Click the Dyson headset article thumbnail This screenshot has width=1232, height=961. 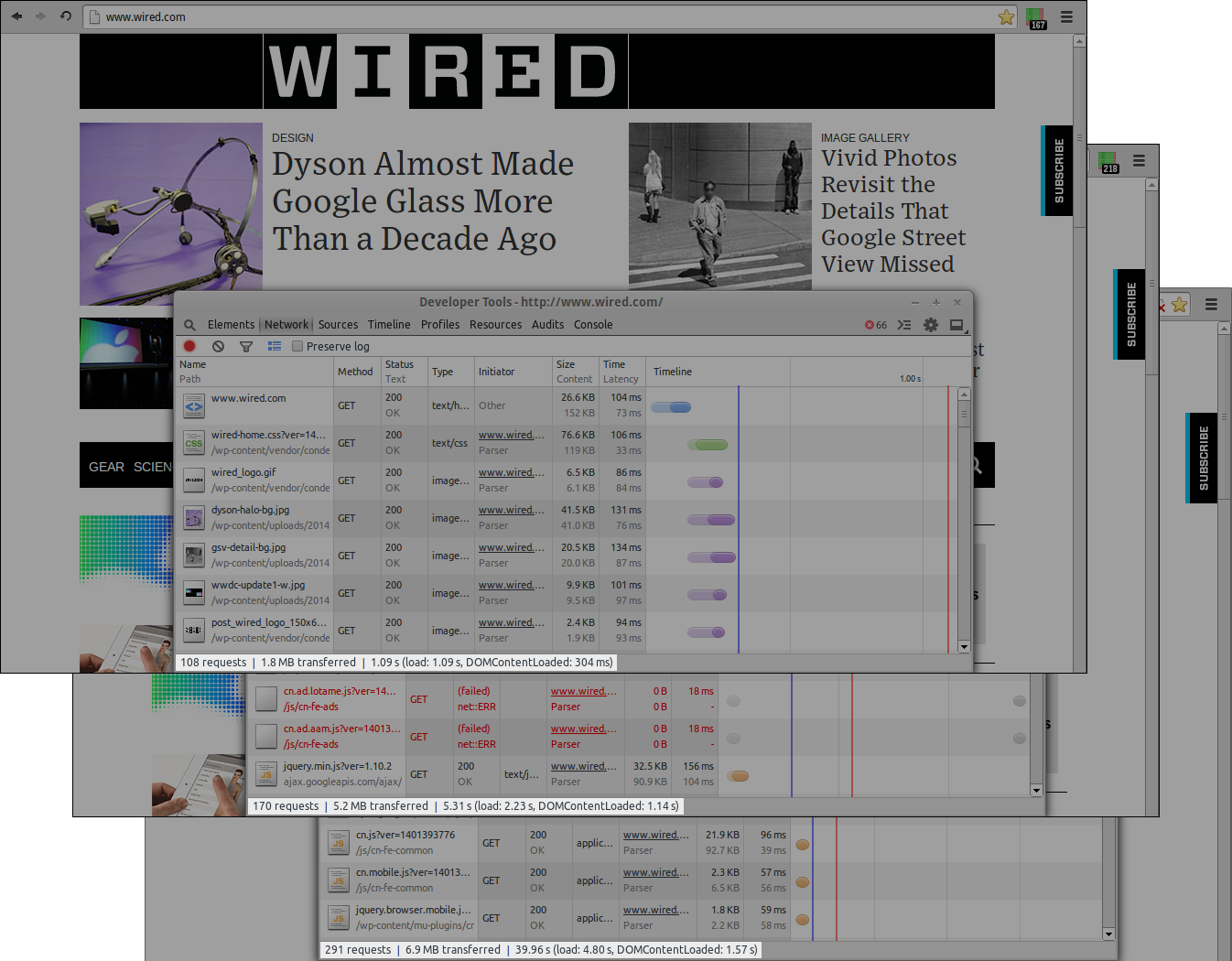point(171,214)
